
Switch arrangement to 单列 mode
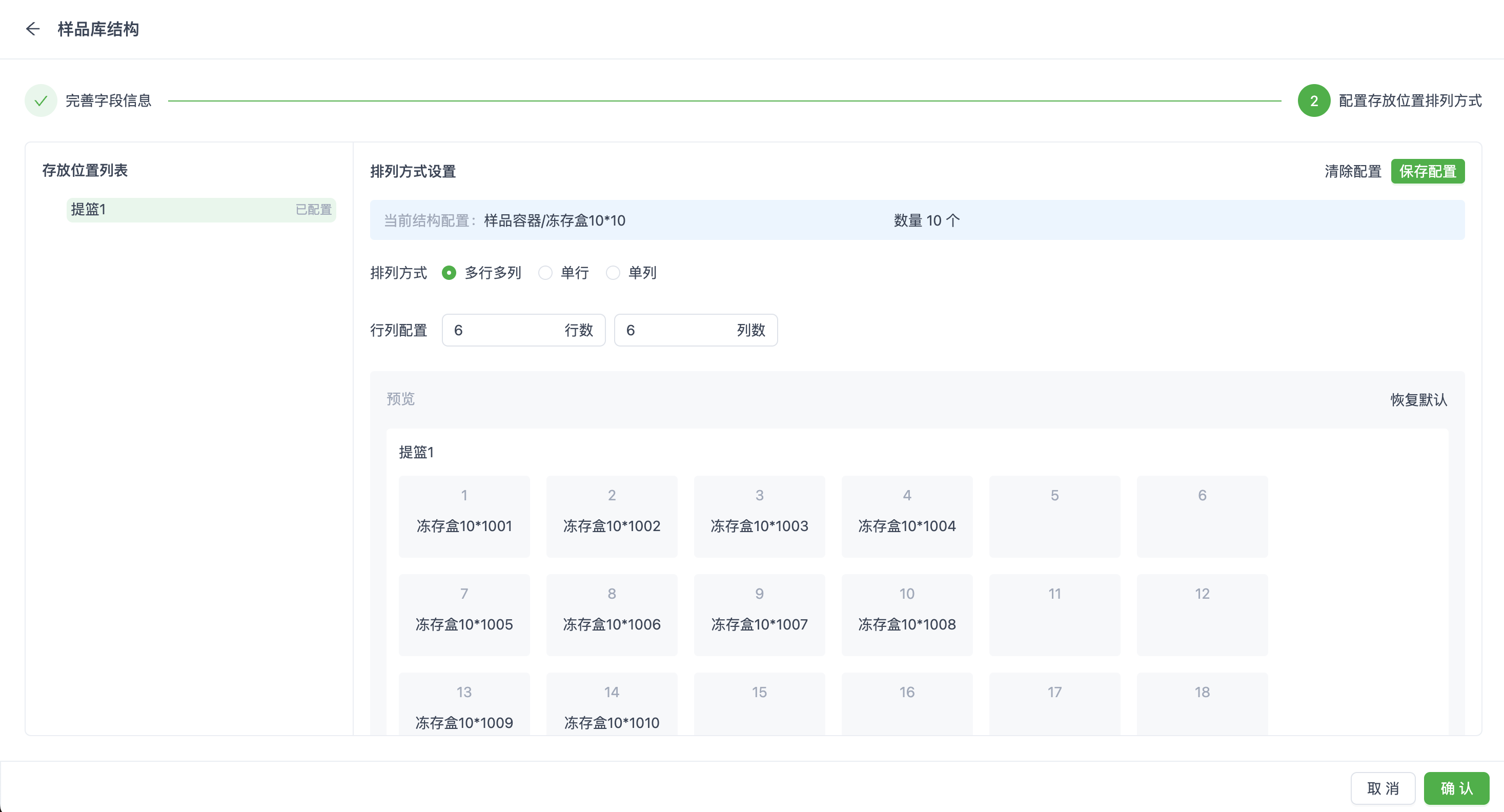613,273
